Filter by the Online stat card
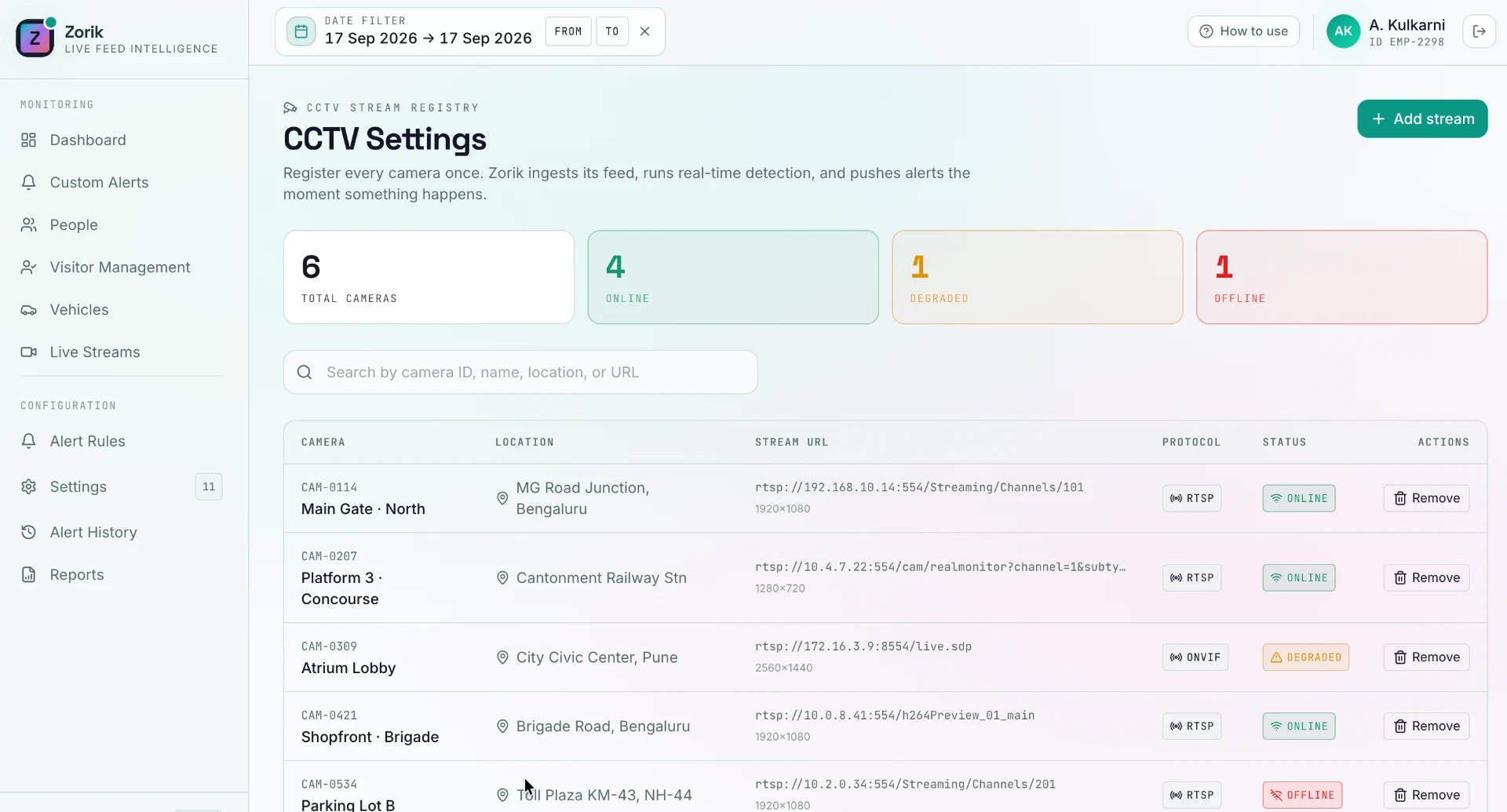Image resolution: width=1507 pixels, height=812 pixels. (x=733, y=277)
